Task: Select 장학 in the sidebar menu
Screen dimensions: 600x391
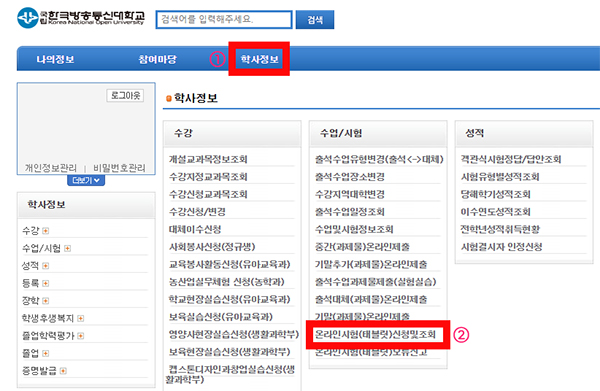Action: (x=31, y=300)
